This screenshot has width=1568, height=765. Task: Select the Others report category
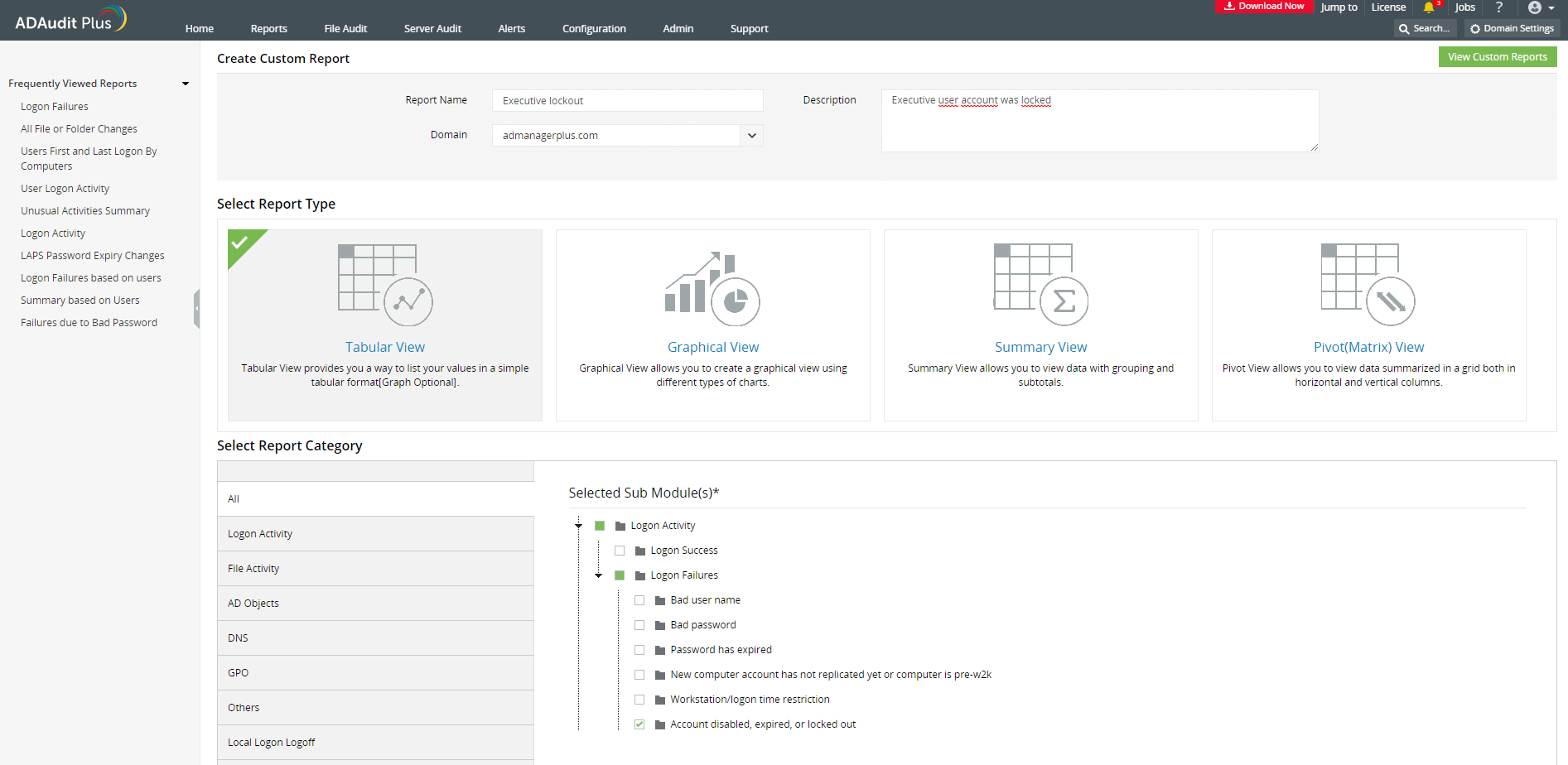coord(376,708)
